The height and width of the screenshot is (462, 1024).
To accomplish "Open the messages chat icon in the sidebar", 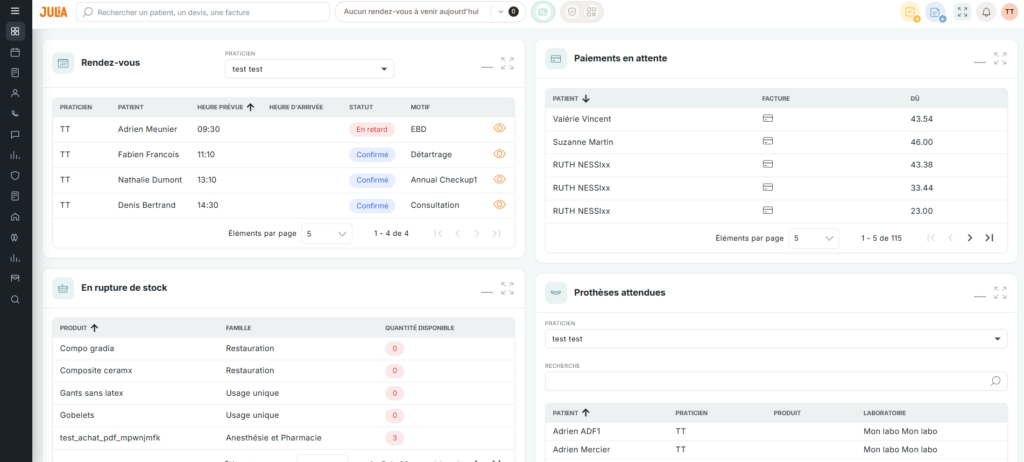I will tap(15, 135).
